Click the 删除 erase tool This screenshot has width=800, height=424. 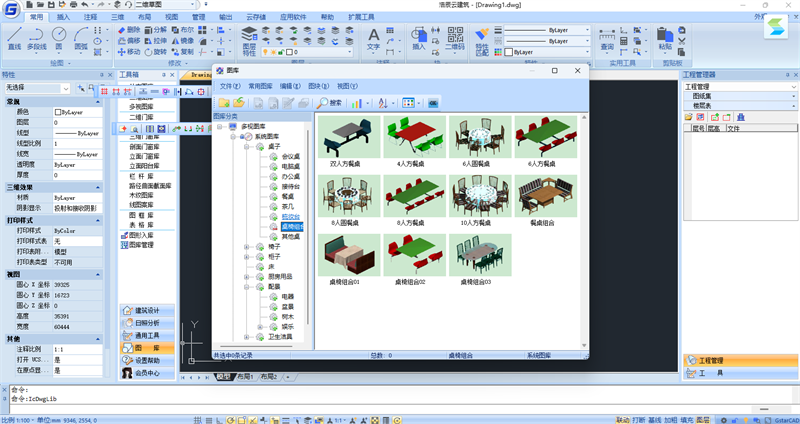129,30
